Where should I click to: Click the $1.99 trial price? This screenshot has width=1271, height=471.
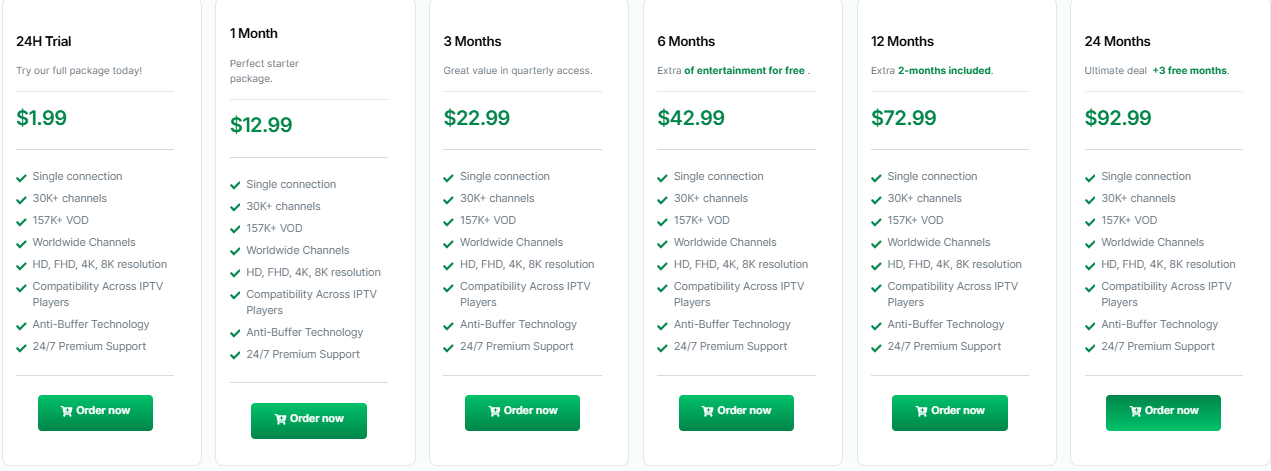42,118
